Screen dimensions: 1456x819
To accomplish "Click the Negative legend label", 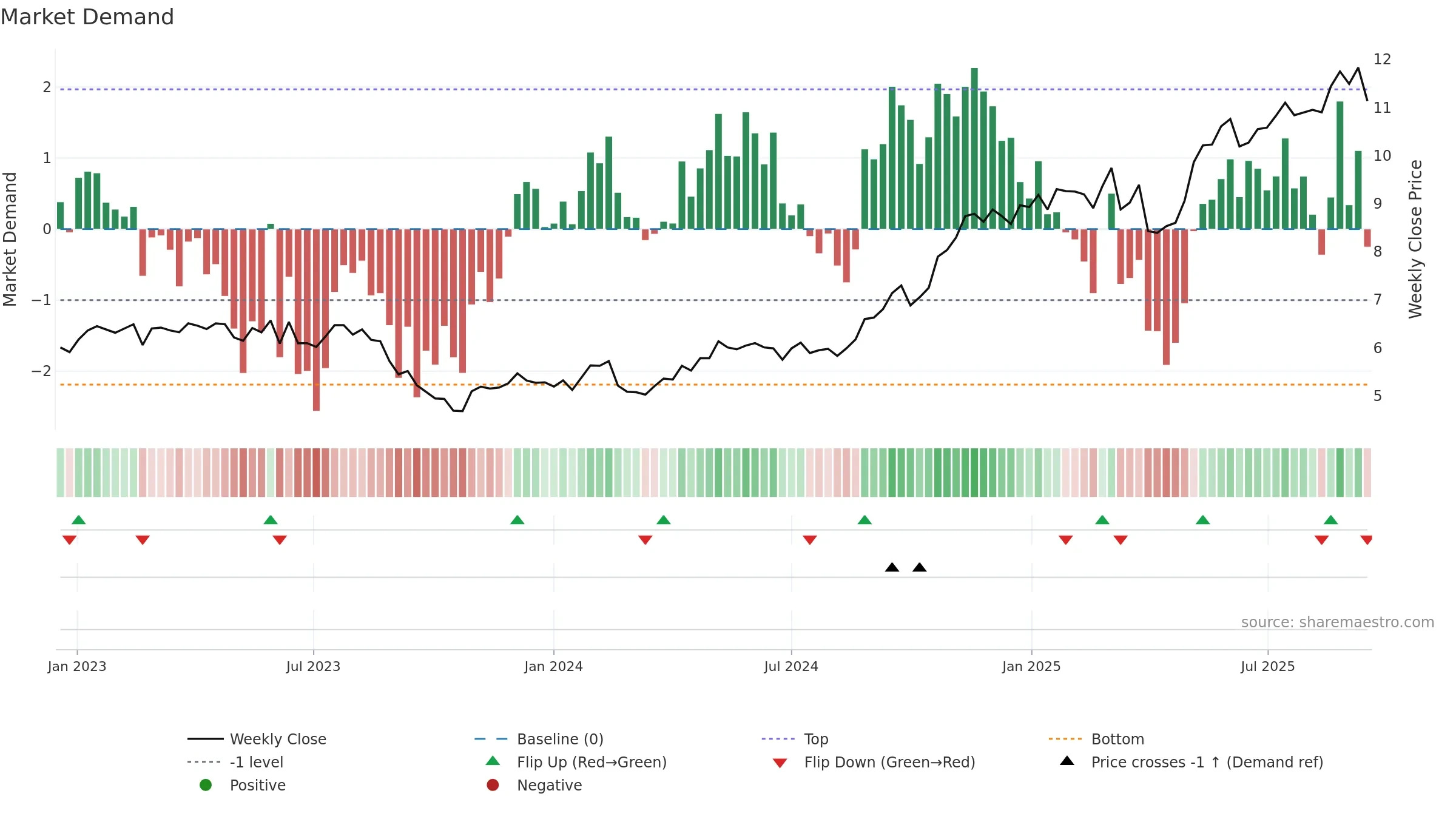I will tap(550, 785).
